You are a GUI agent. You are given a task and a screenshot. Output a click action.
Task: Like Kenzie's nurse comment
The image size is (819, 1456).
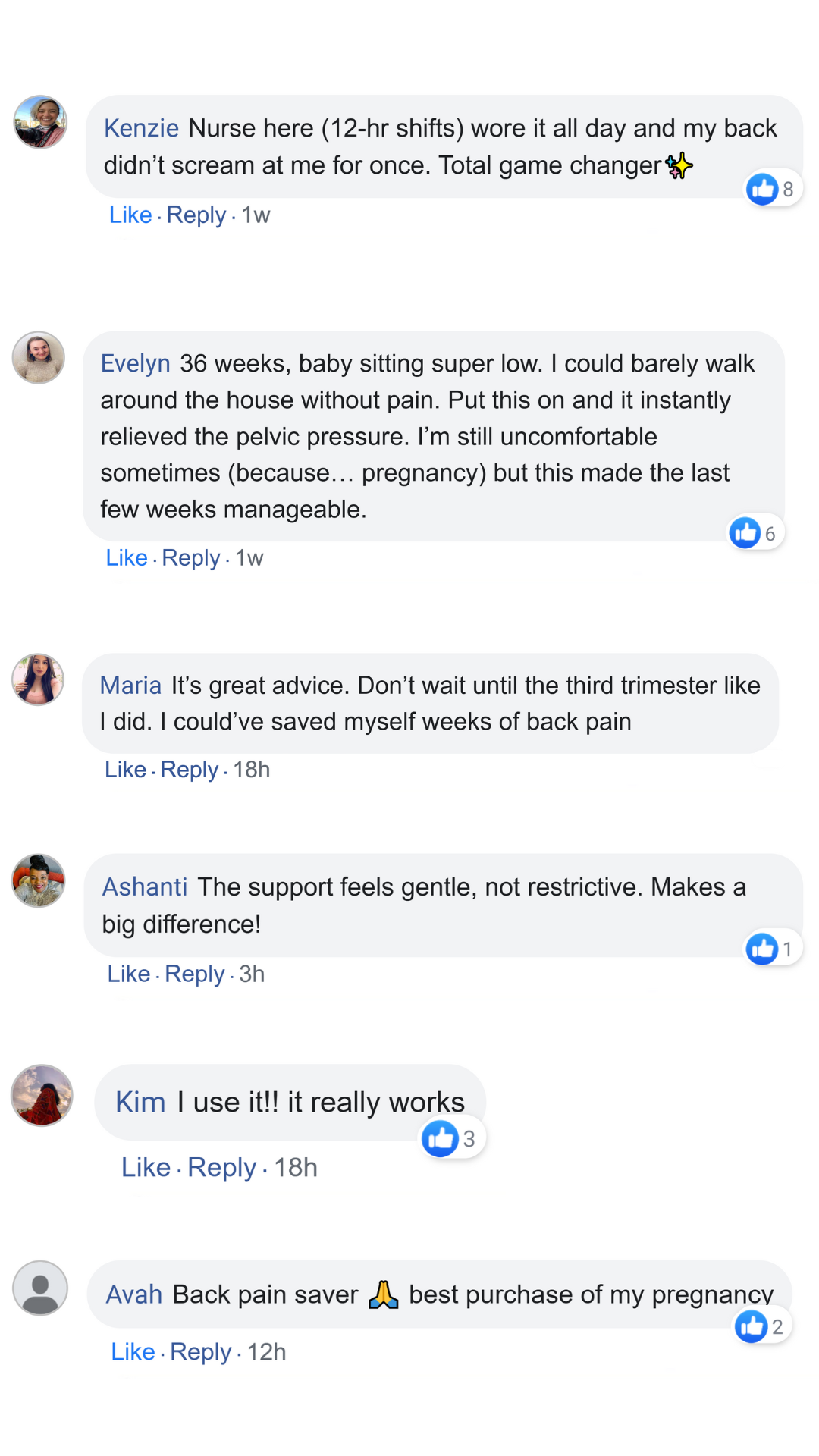point(130,215)
